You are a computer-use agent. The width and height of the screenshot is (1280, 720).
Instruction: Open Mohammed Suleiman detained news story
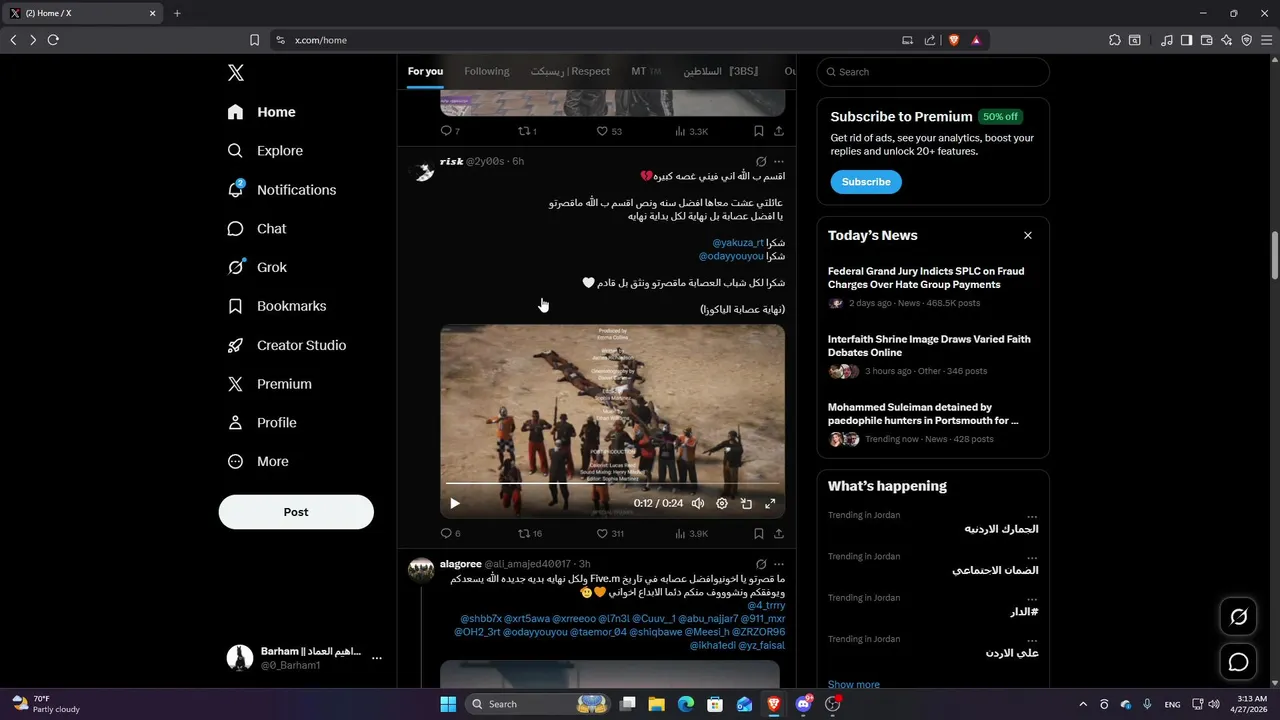[933, 422]
